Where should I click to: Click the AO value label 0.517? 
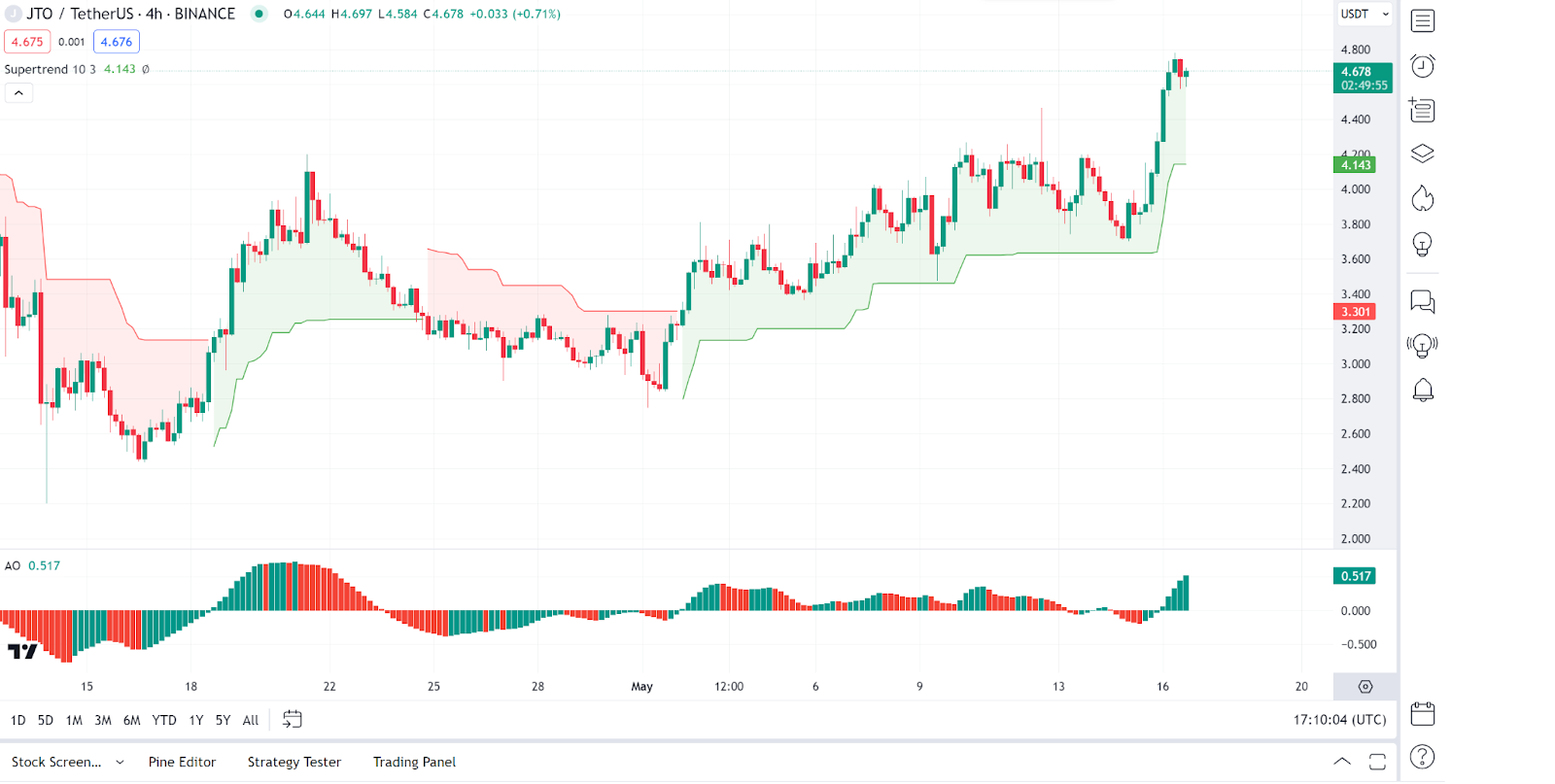[x=1355, y=576]
